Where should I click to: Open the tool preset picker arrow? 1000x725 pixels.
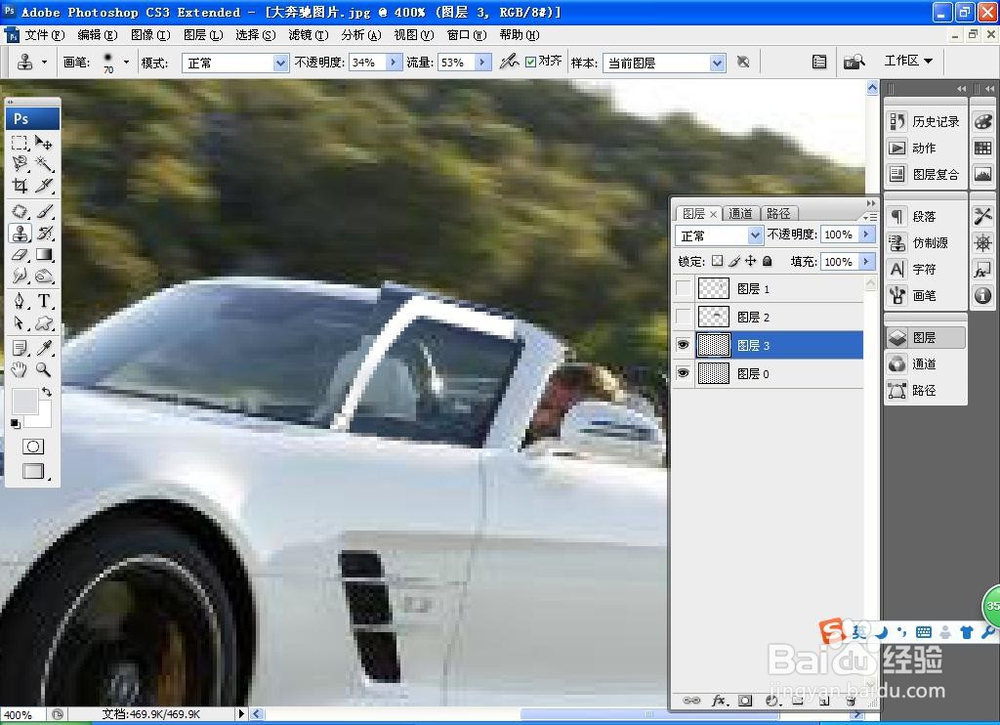click(44, 62)
